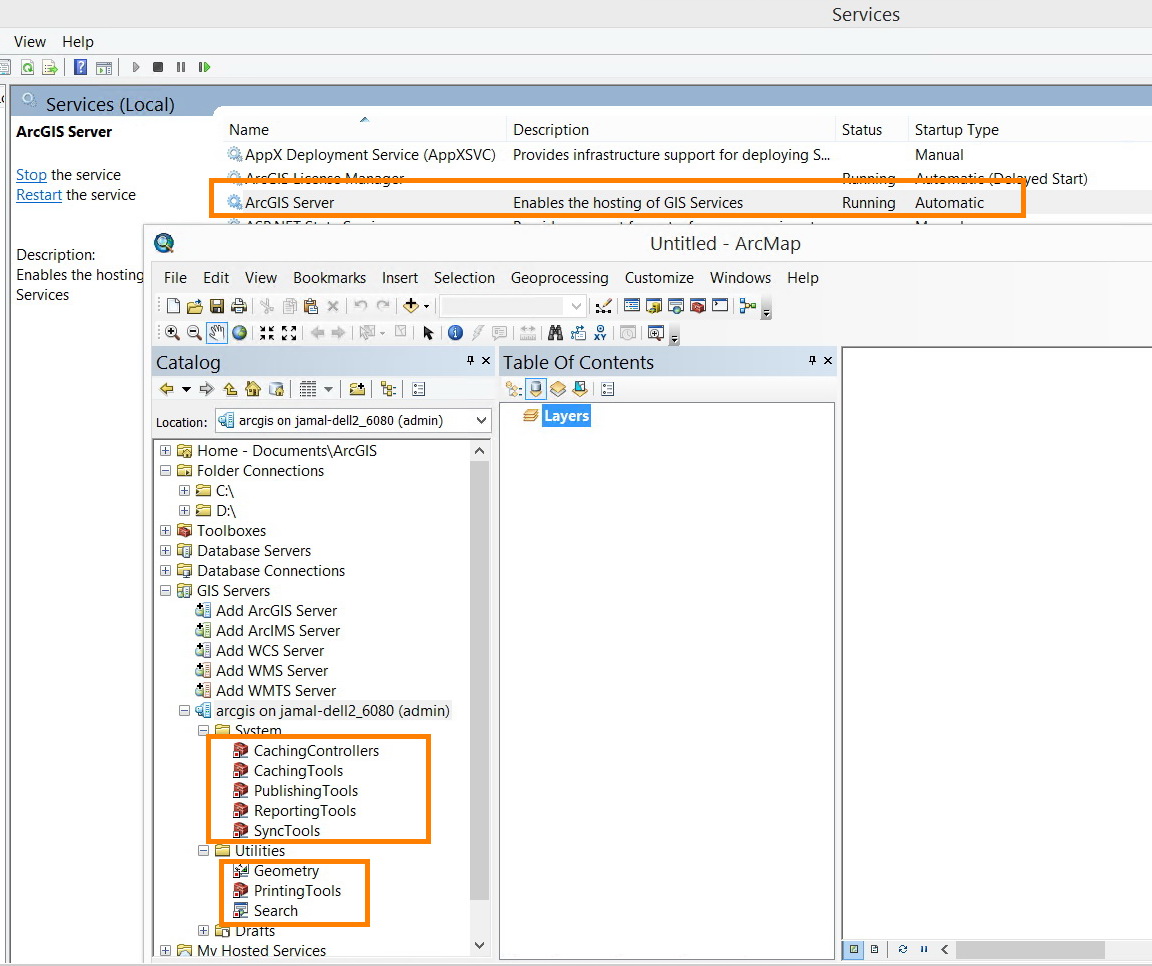Open the Catalog Location dropdown
The width and height of the screenshot is (1152, 966).
point(481,421)
